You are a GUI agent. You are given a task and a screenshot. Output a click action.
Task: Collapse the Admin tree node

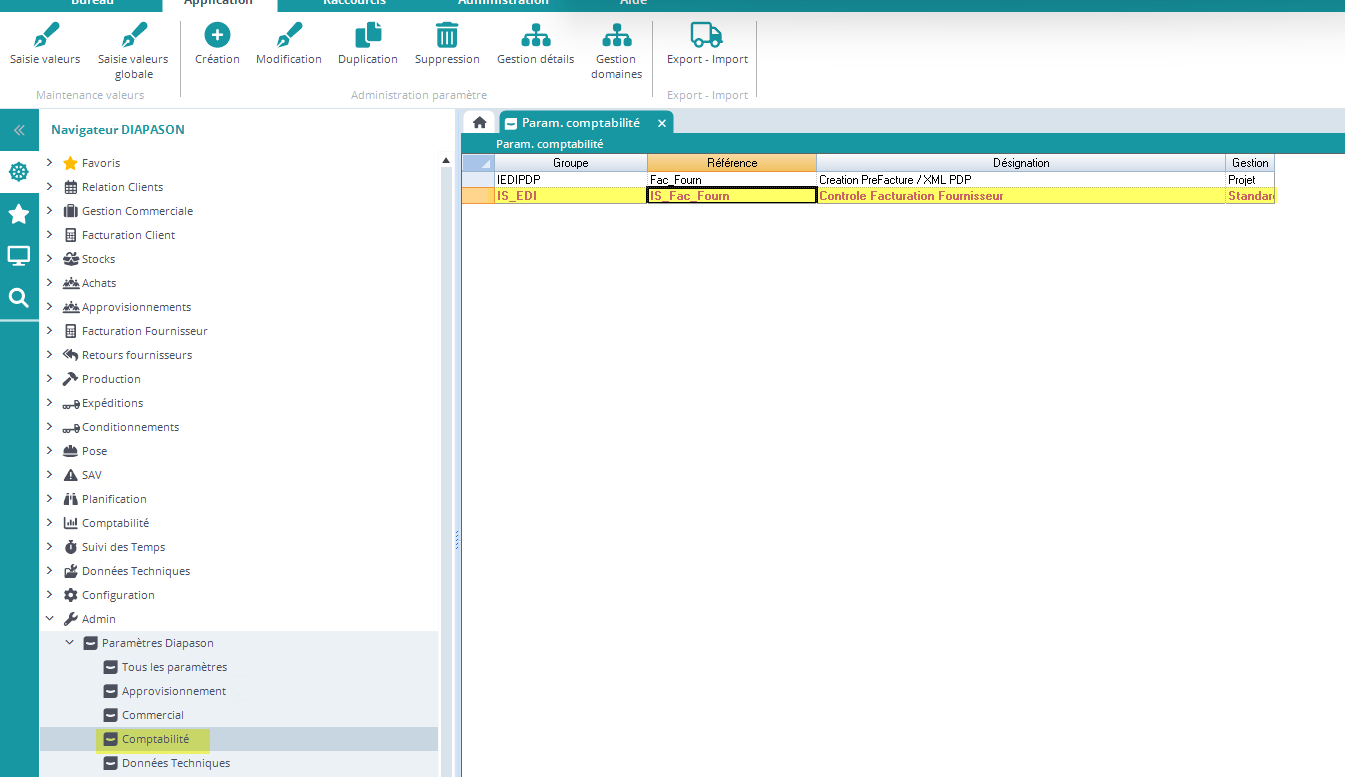[50, 619]
